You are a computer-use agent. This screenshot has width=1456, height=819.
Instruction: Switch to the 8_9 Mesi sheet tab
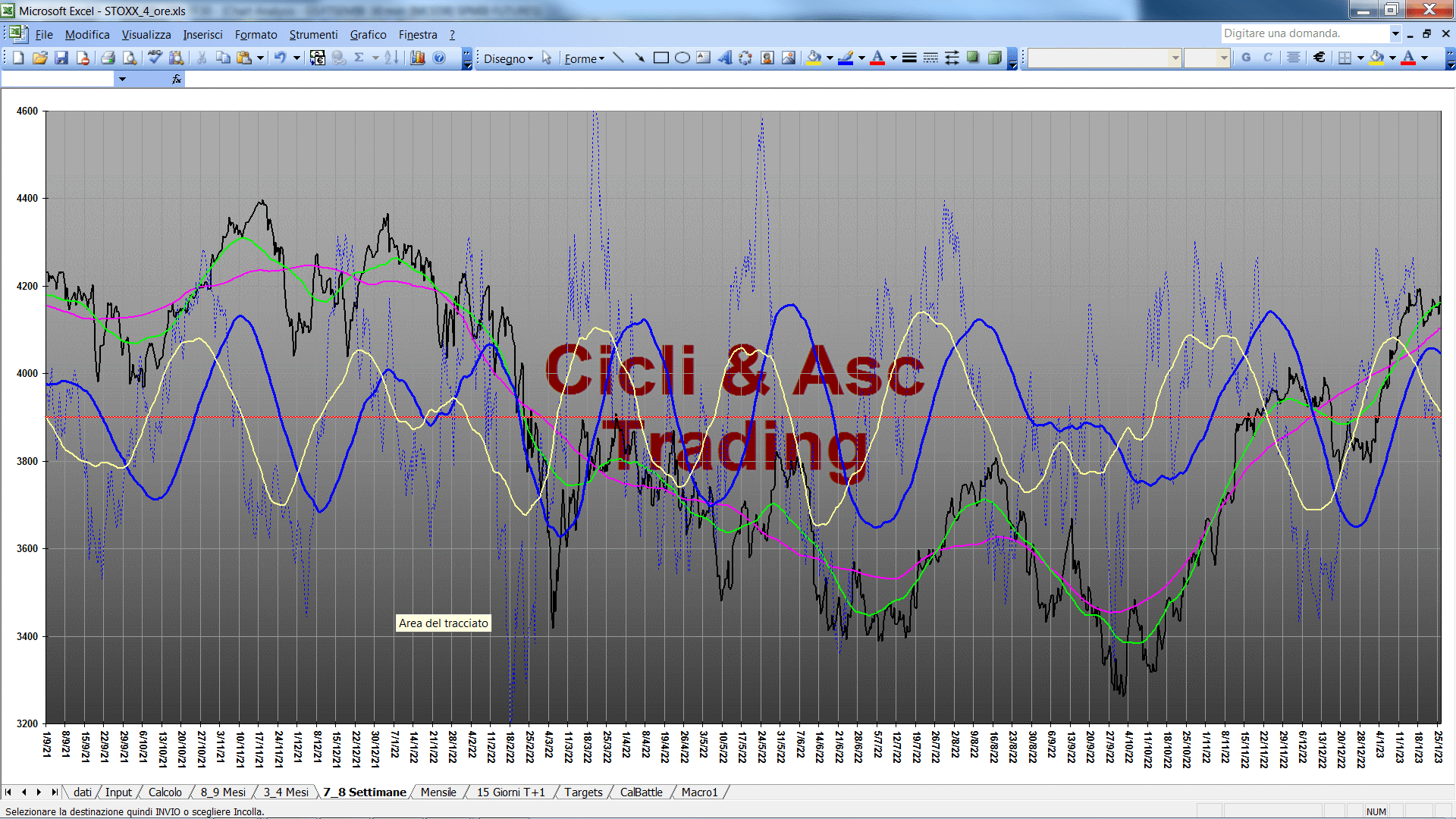pyautogui.click(x=223, y=792)
